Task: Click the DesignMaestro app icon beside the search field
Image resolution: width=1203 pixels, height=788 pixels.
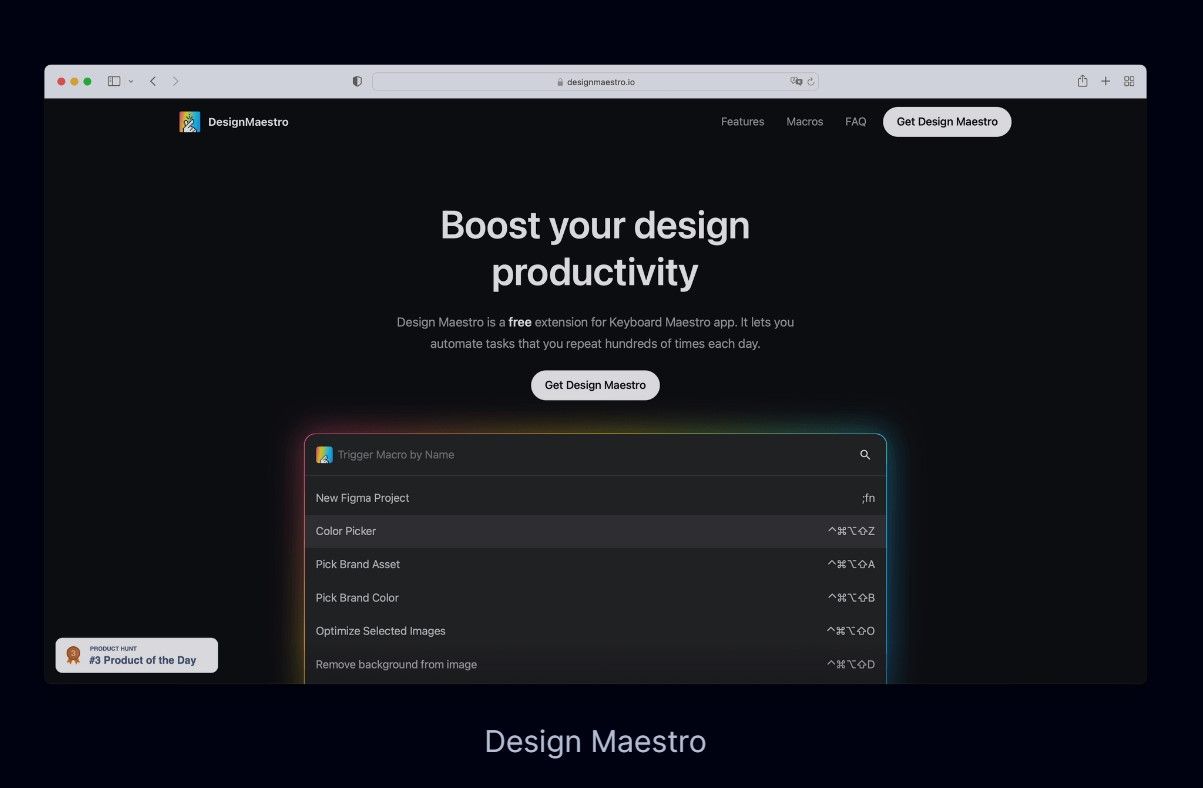Action: coord(323,454)
